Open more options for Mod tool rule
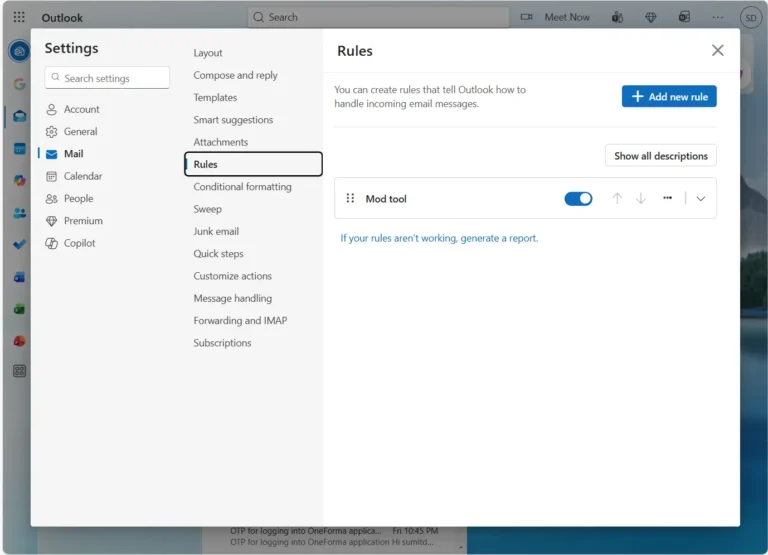Screen dimensions: 768x555 point(667,198)
